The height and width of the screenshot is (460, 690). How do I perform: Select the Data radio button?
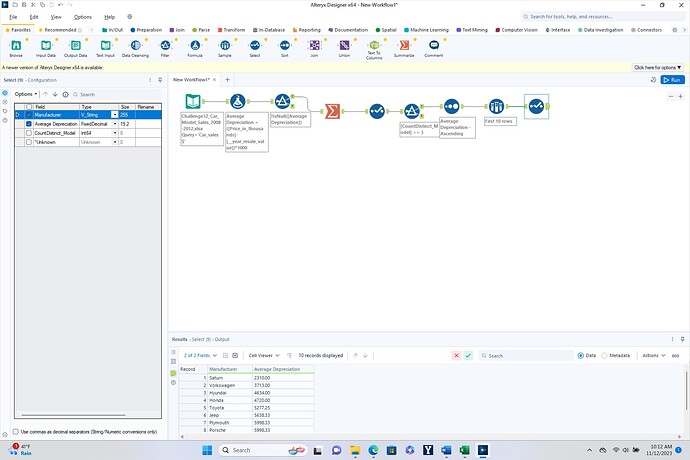[581, 356]
